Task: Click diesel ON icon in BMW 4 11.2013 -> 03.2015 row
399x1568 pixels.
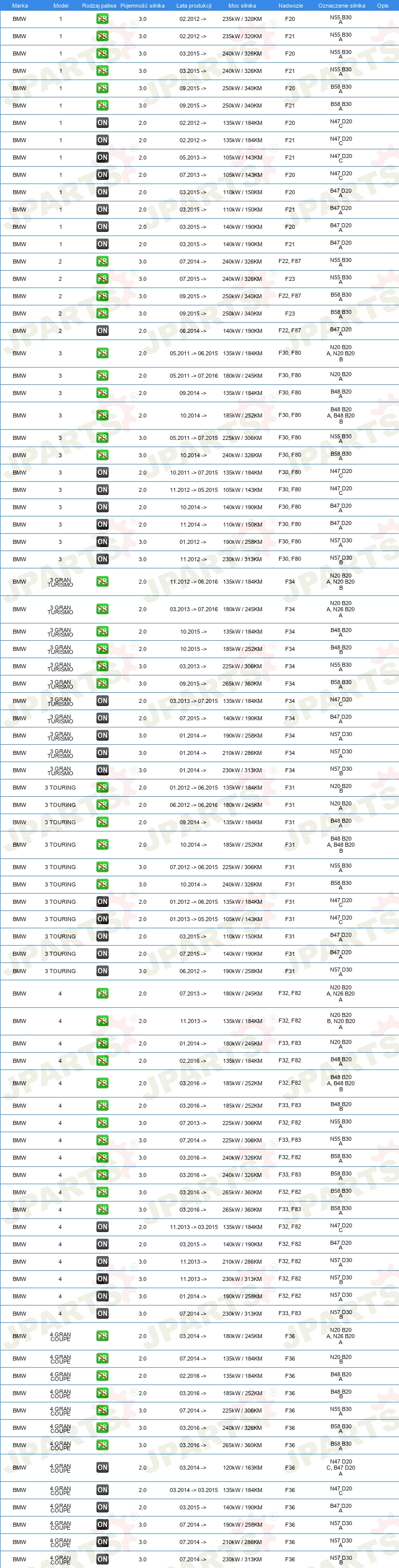Action: tap(103, 1227)
